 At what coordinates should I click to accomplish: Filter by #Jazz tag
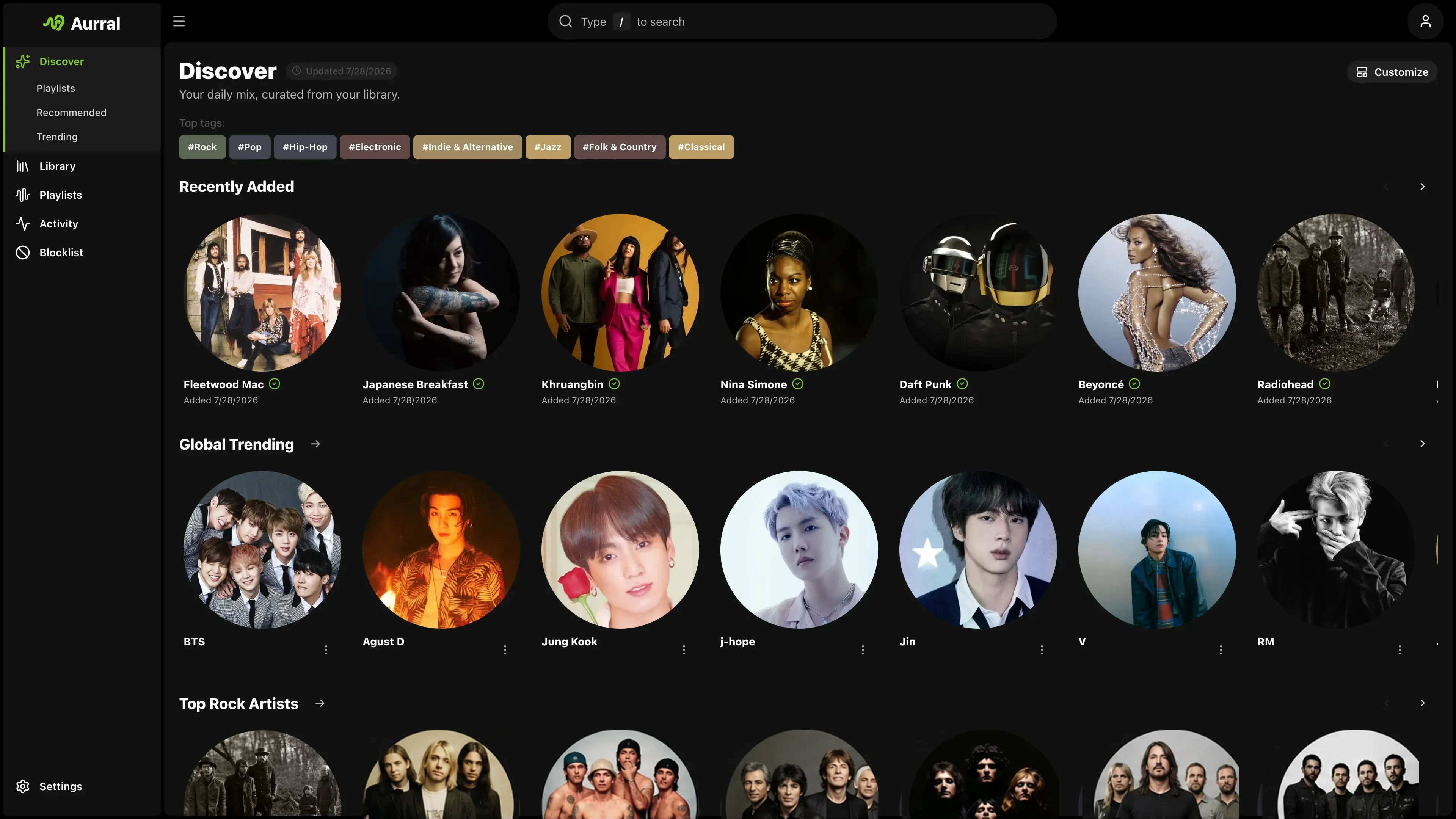[x=548, y=147]
